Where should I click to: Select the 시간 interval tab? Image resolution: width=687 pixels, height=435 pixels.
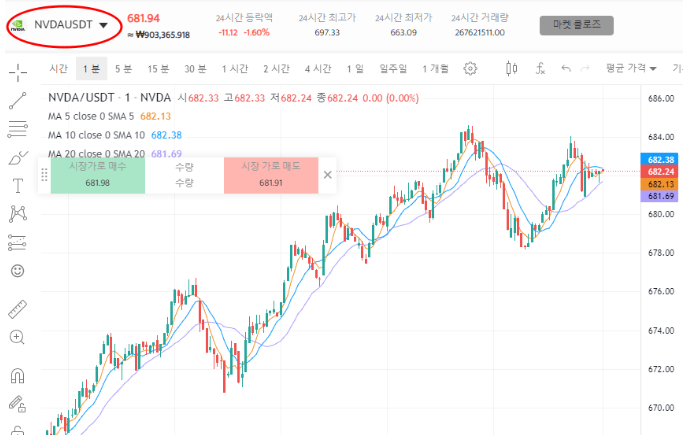[58, 69]
